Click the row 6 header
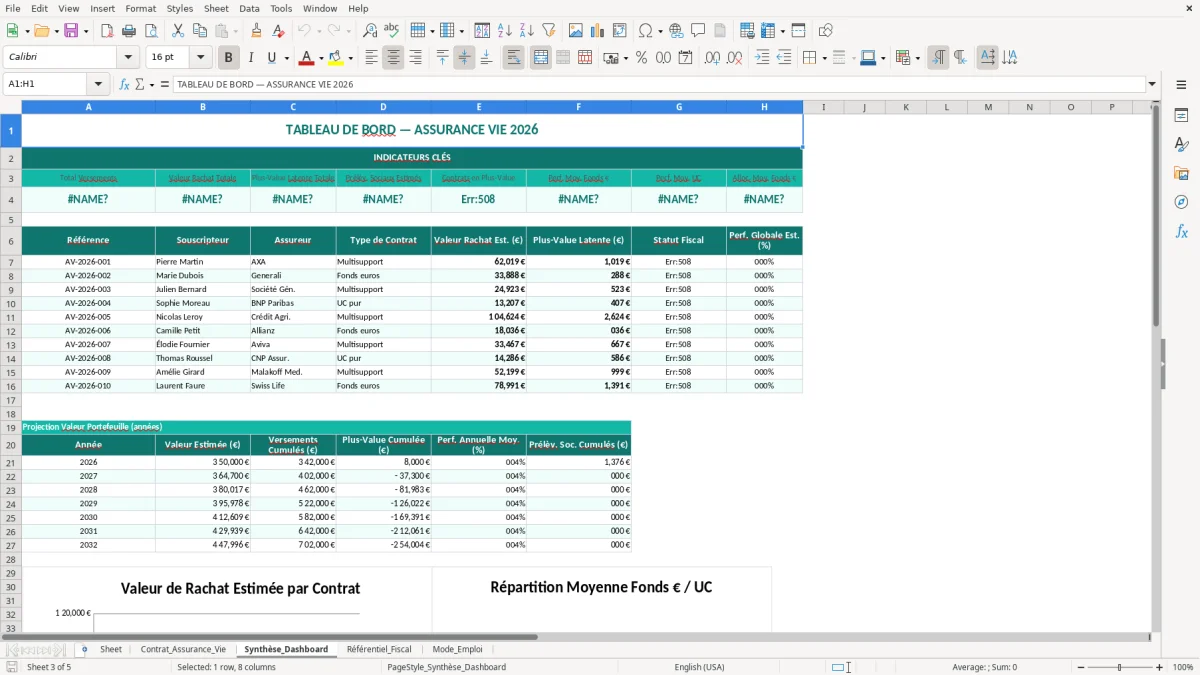Image resolution: width=1200 pixels, height=675 pixels. pyautogui.click(x=11, y=240)
